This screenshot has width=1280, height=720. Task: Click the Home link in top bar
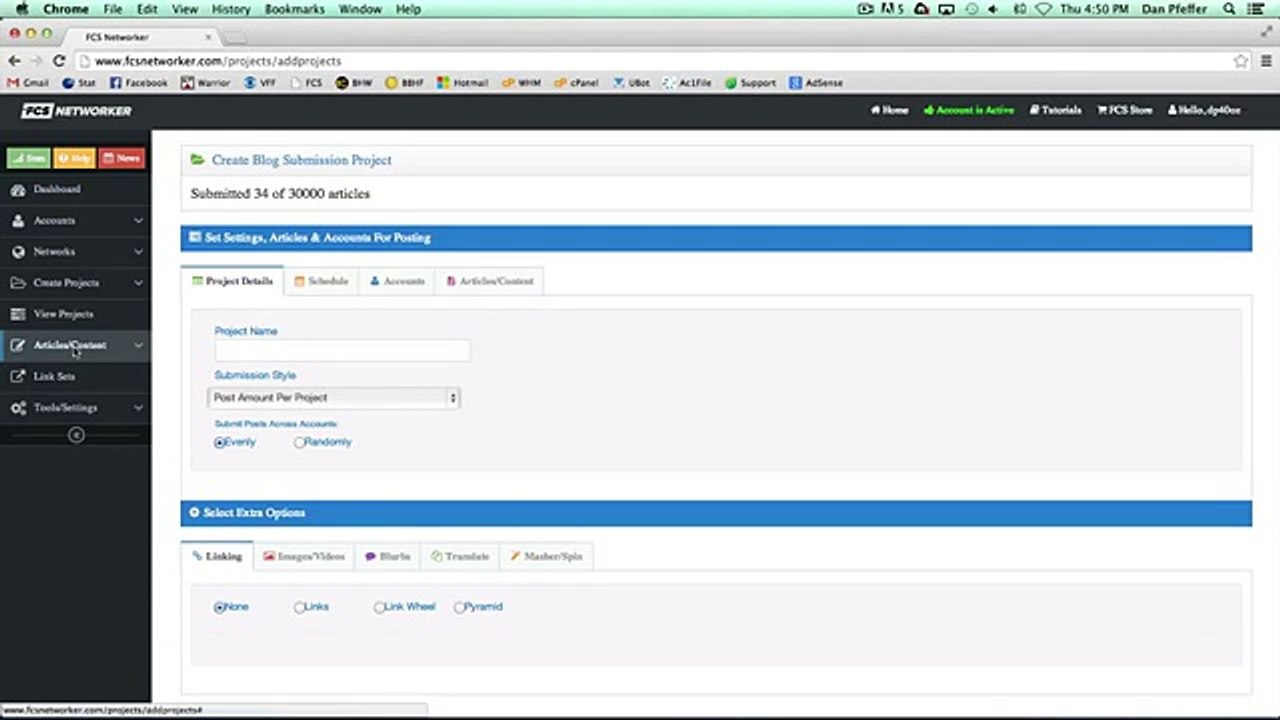pos(889,110)
